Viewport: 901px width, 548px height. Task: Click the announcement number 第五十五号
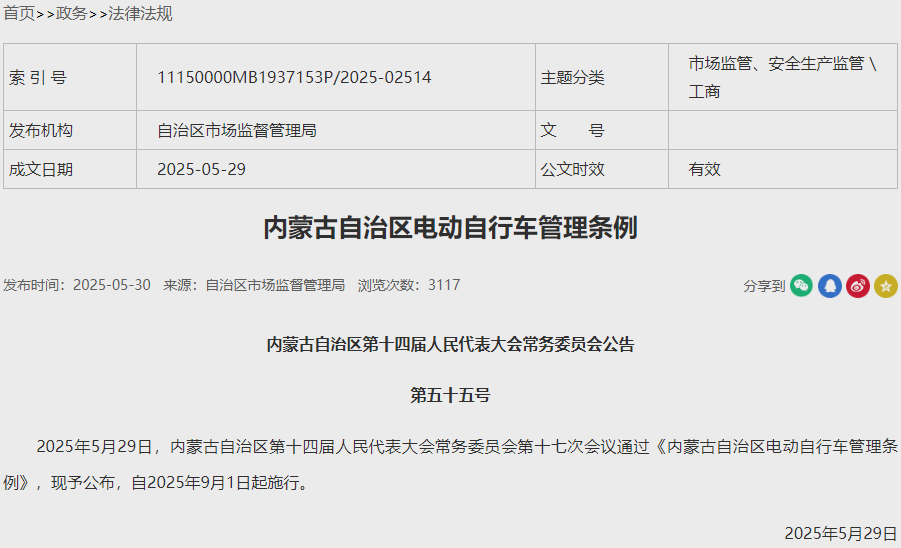tap(450, 395)
